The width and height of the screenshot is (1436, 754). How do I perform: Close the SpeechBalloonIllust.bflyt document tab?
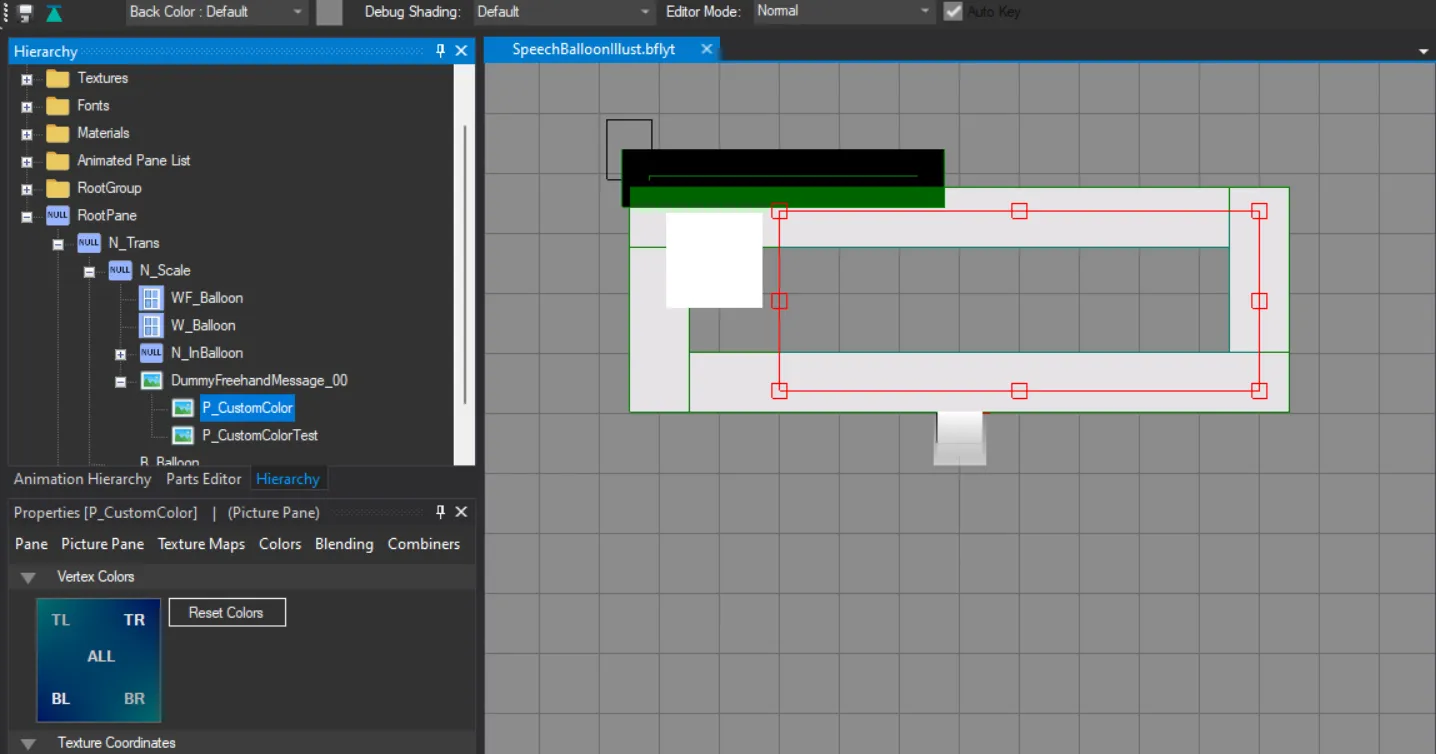pyautogui.click(x=706, y=49)
